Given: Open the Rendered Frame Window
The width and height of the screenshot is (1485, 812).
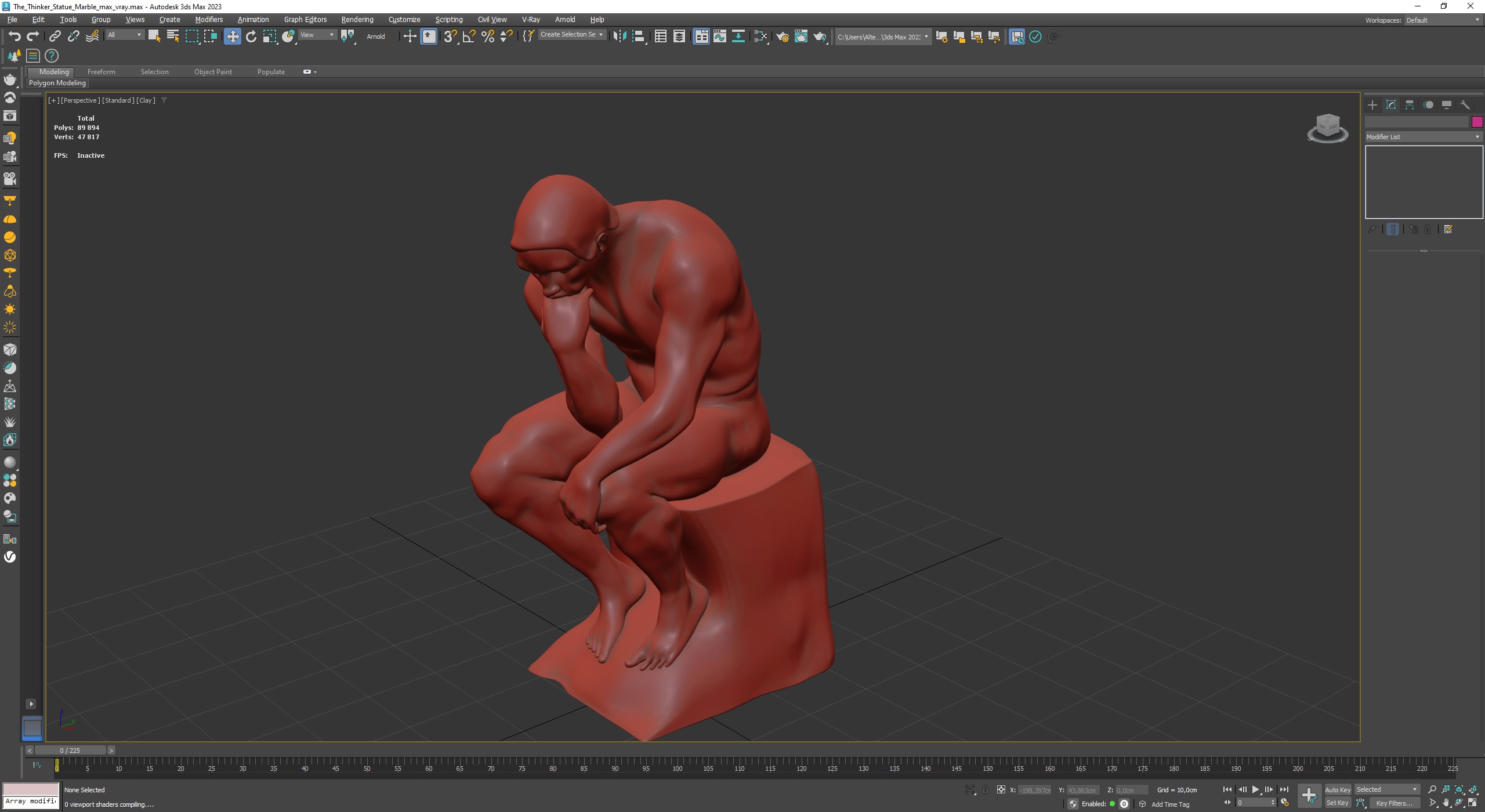Looking at the screenshot, I should tap(801, 37).
